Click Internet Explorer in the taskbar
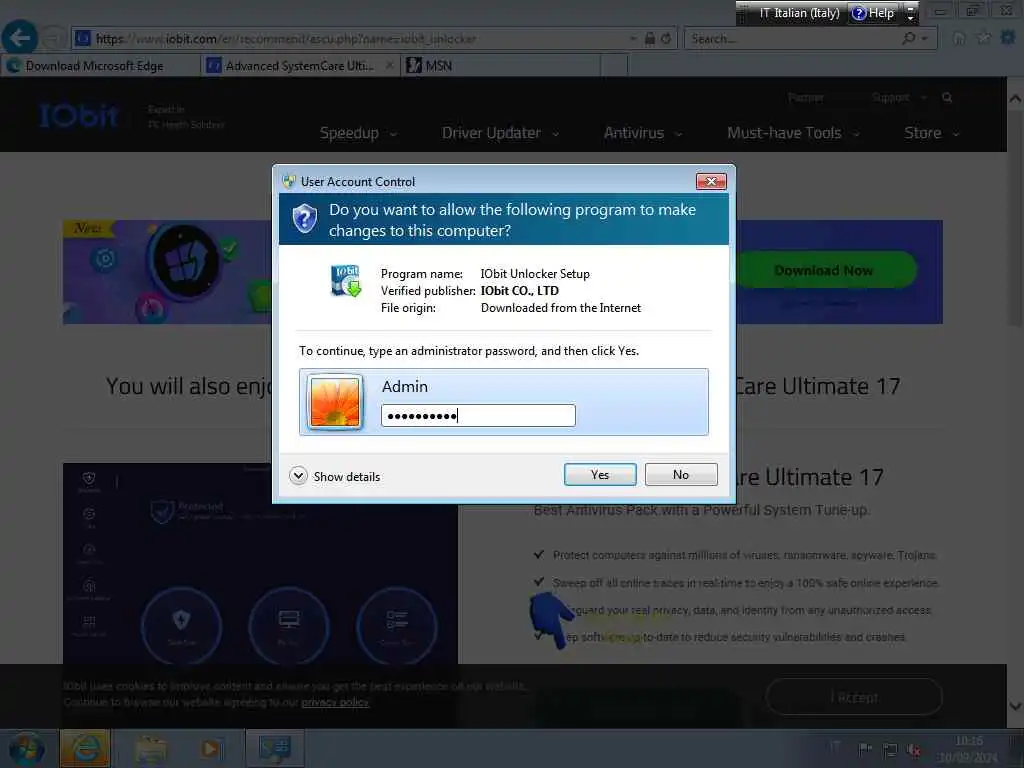Screen dimensions: 1024x768 click(85, 749)
